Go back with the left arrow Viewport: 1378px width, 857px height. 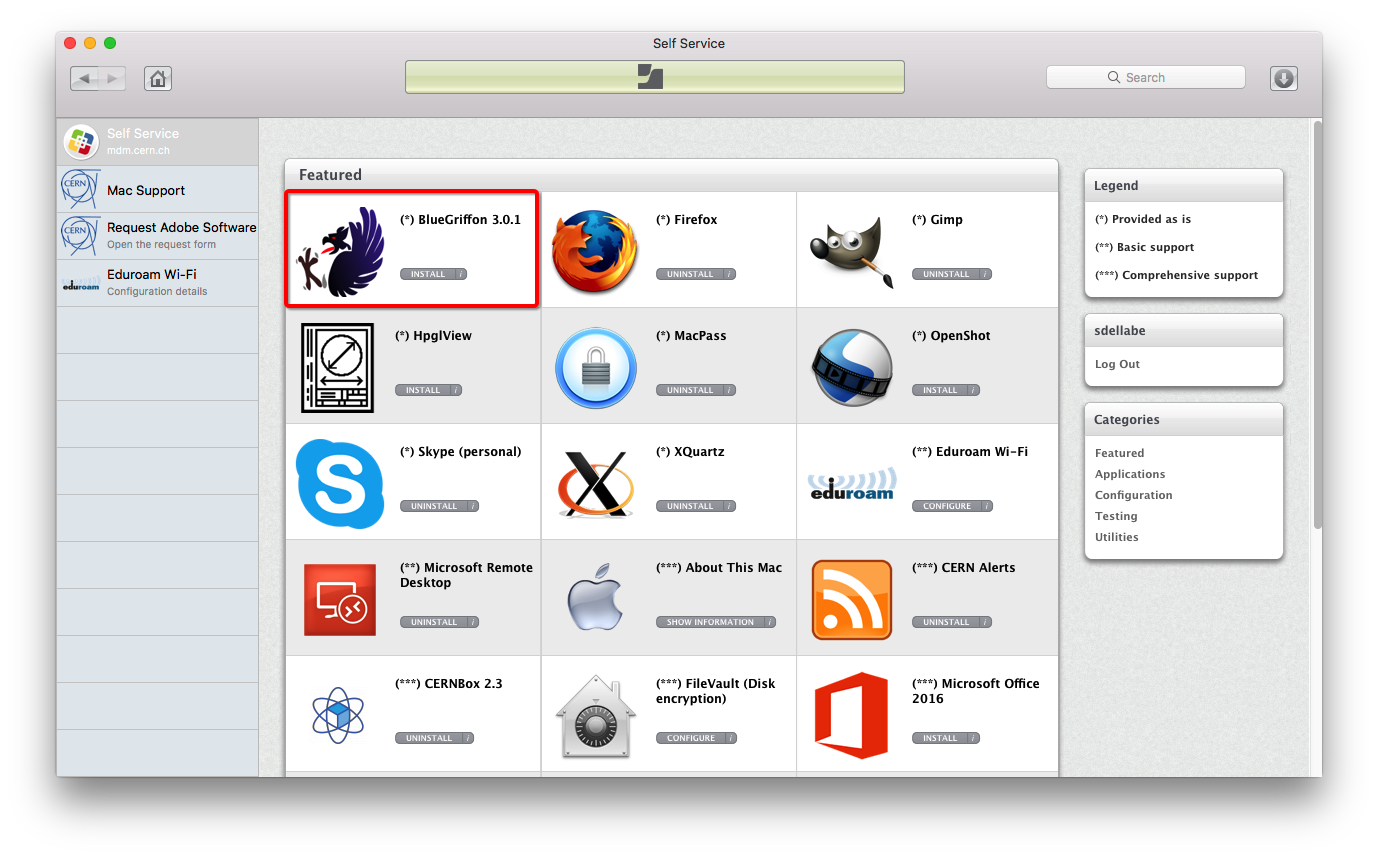[84, 78]
